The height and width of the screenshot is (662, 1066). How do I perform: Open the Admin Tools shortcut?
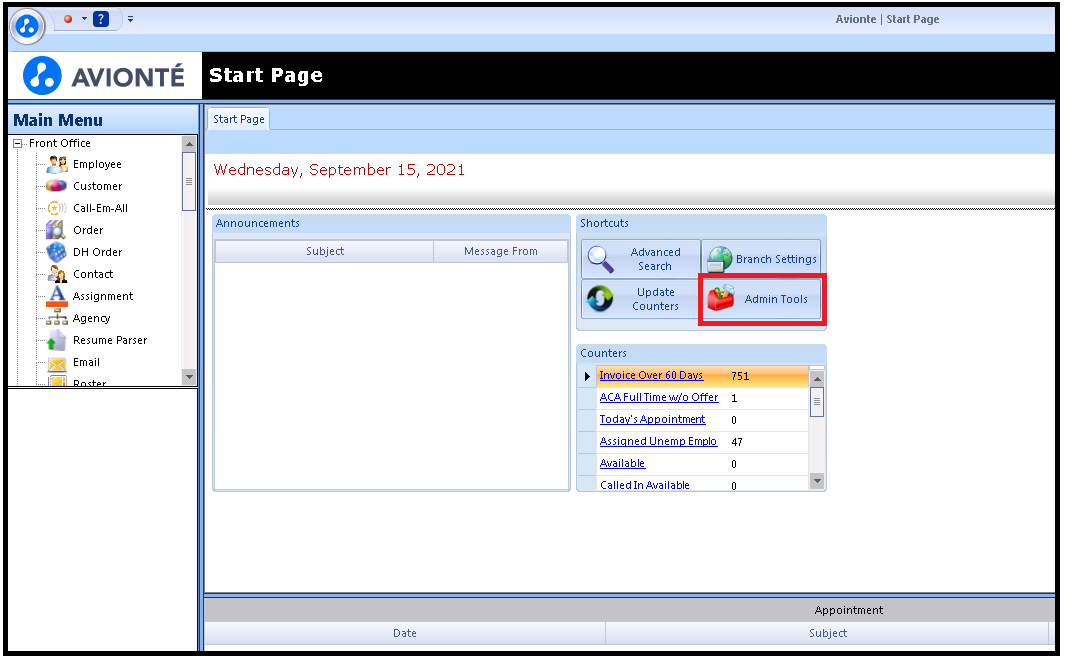click(x=761, y=299)
